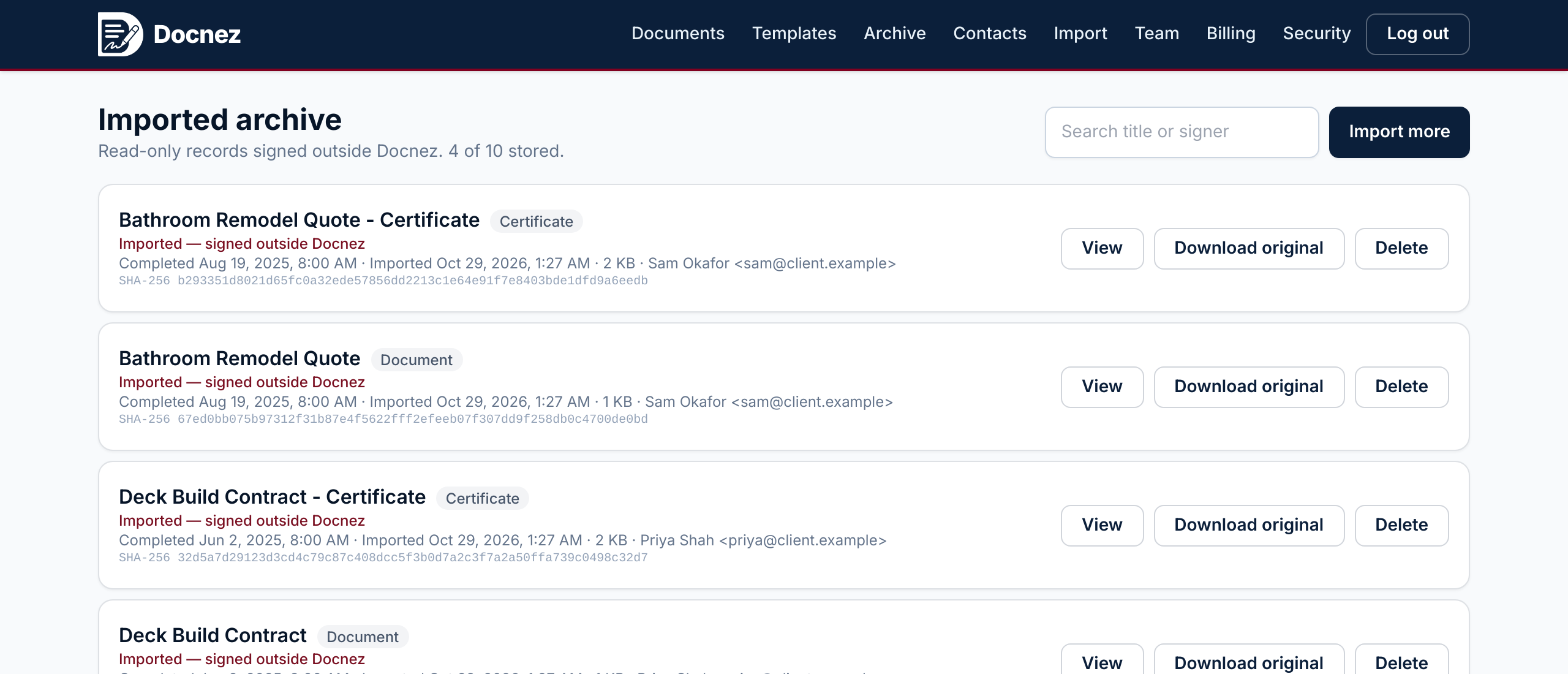Click the Log out button
Screen dimensions: 1568x674
click(1417, 34)
